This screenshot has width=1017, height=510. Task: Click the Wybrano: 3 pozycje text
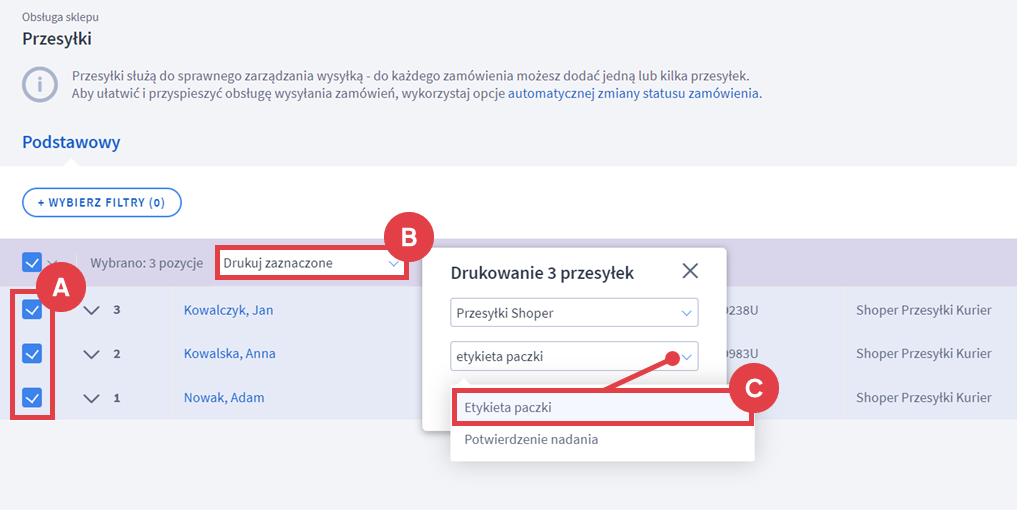click(147, 263)
